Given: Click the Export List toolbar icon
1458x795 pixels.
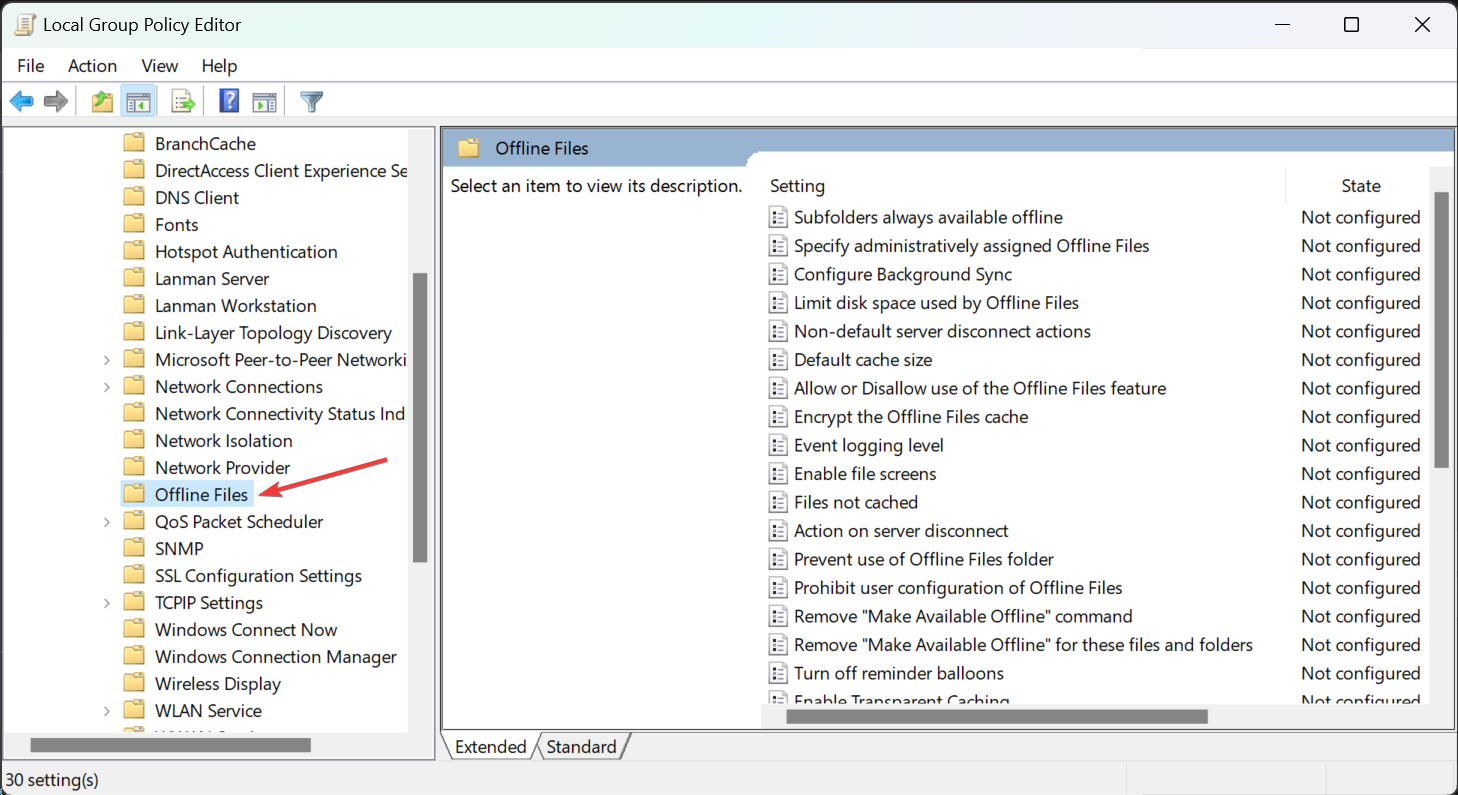Looking at the screenshot, I should point(183,101).
